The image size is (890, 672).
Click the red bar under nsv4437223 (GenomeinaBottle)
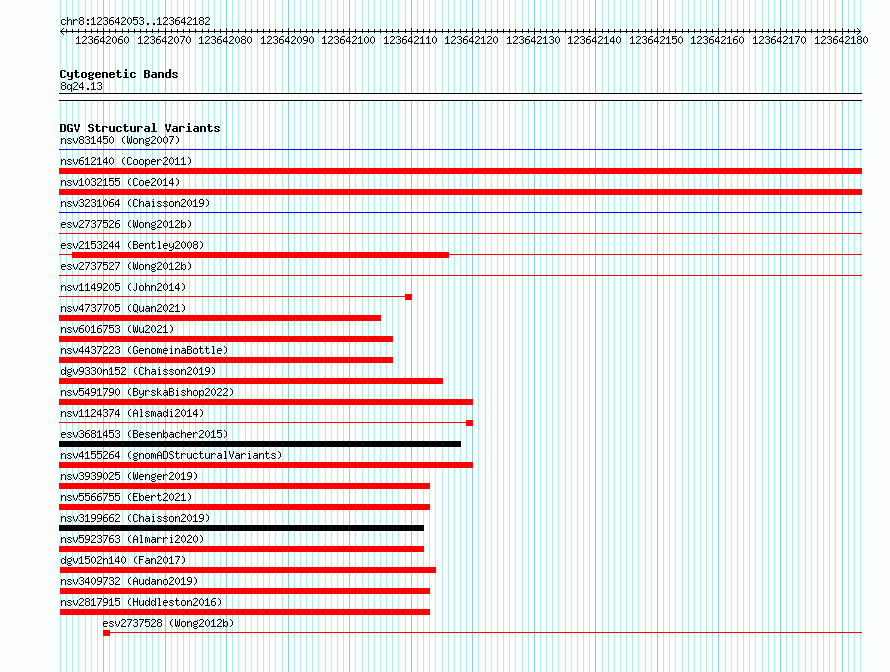[226, 360]
